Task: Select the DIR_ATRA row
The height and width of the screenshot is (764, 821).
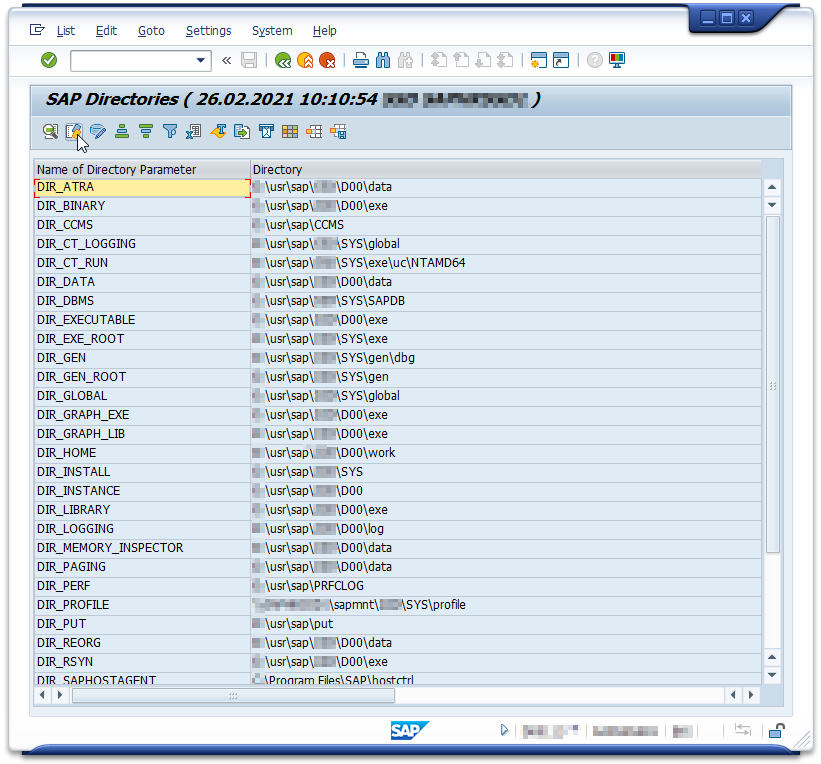Action: [142, 187]
